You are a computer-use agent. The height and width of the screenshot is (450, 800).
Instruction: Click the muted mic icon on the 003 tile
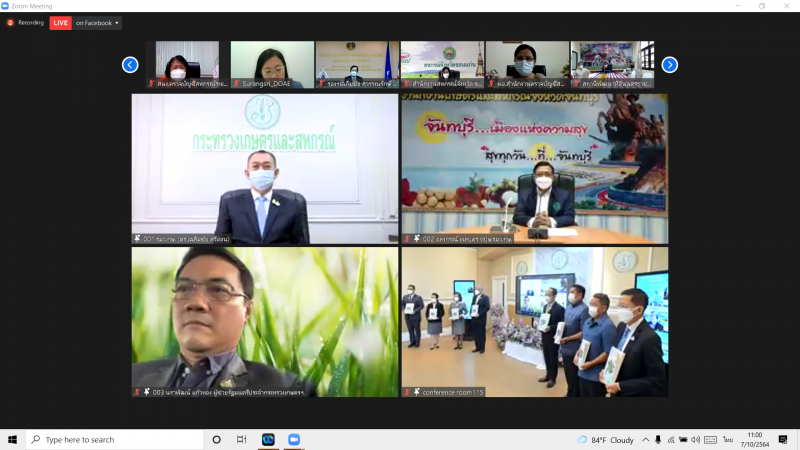pyautogui.click(x=137, y=392)
